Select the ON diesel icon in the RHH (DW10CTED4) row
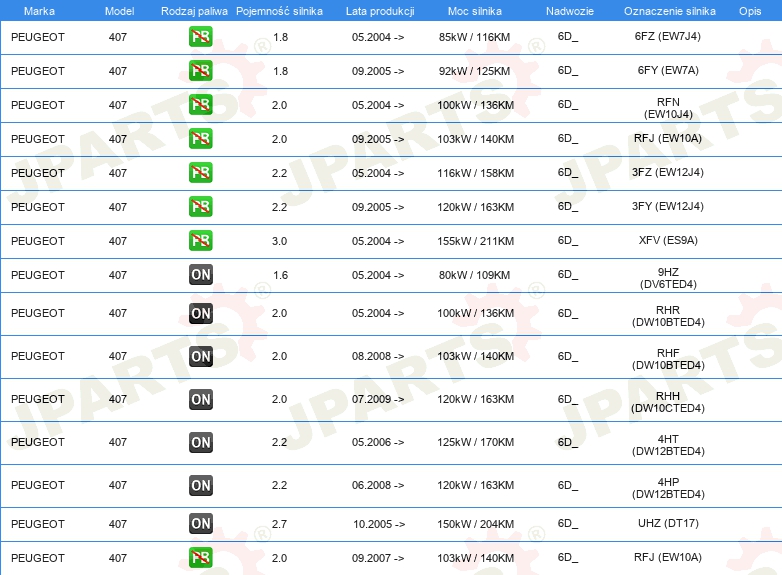Viewport: 782px width, 575px height. click(200, 399)
